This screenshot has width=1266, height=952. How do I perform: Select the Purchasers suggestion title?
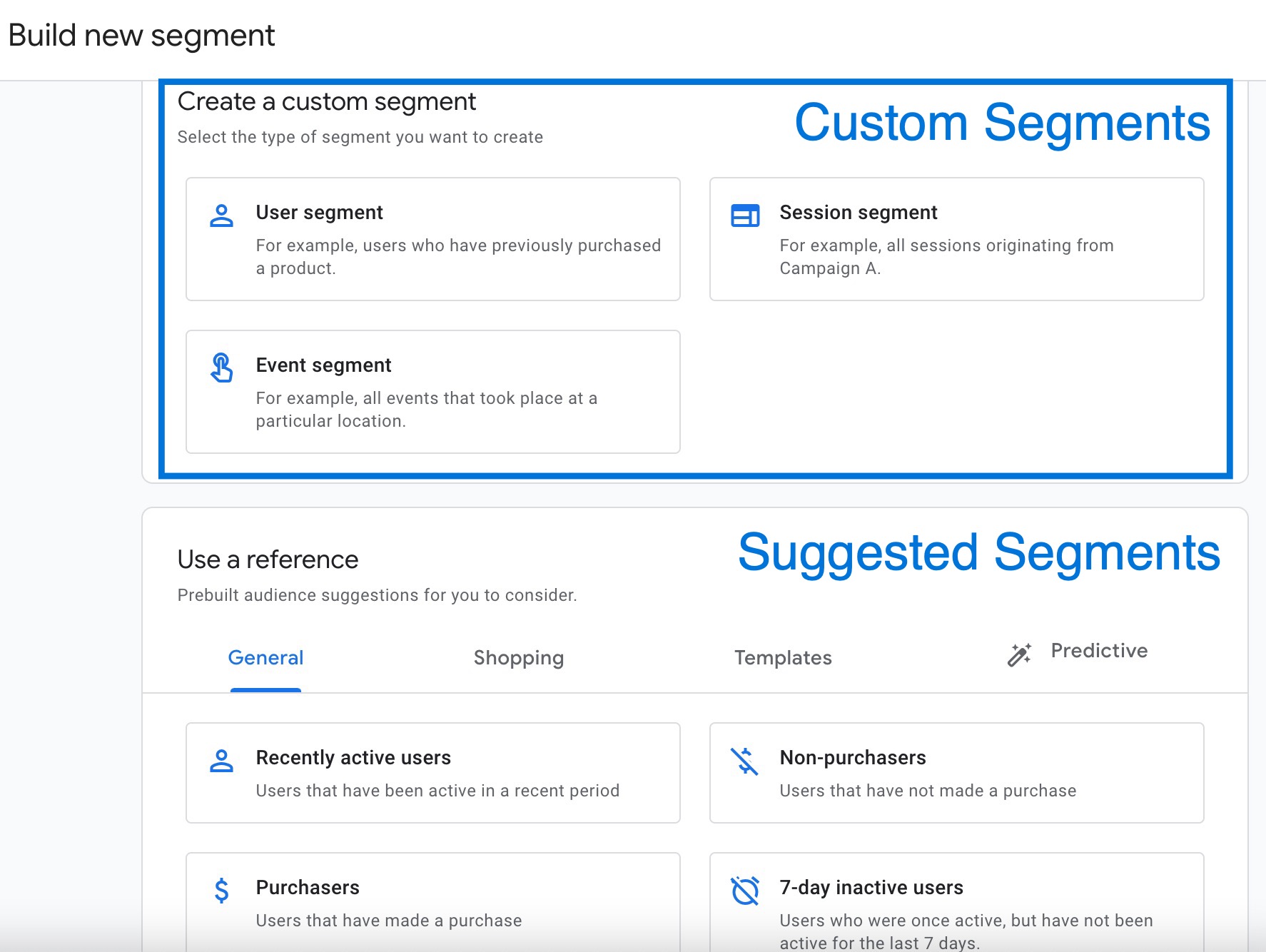click(x=308, y=888)
